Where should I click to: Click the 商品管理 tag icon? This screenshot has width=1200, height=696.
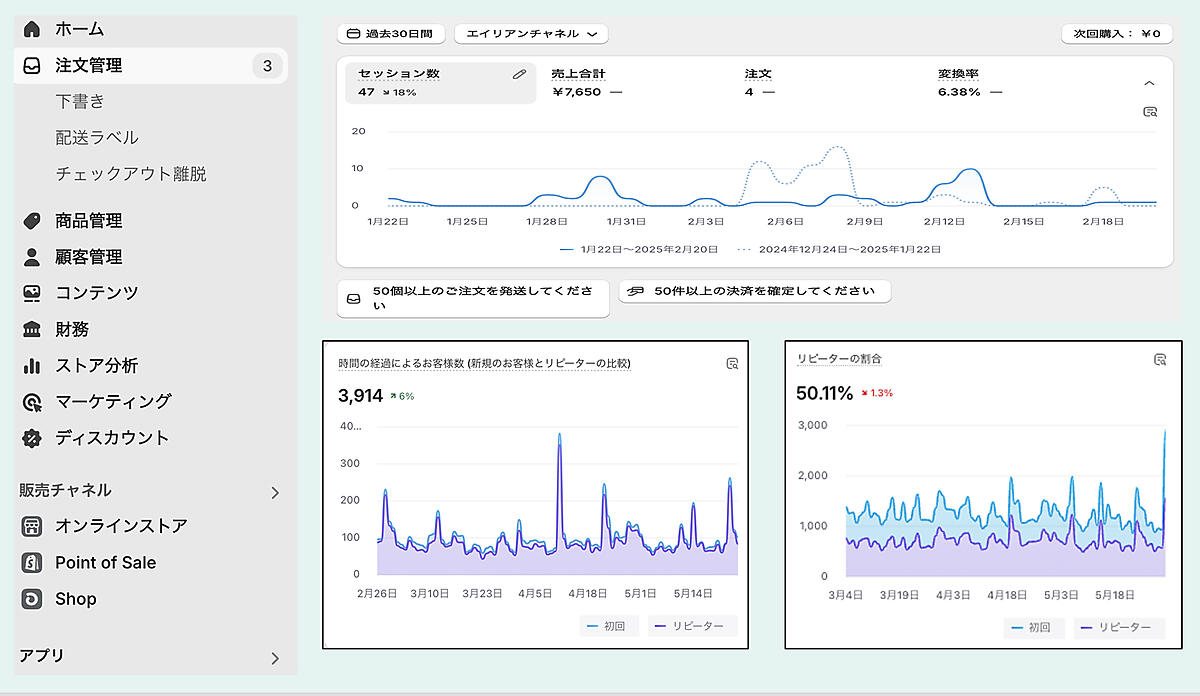[x=32, y=221]
